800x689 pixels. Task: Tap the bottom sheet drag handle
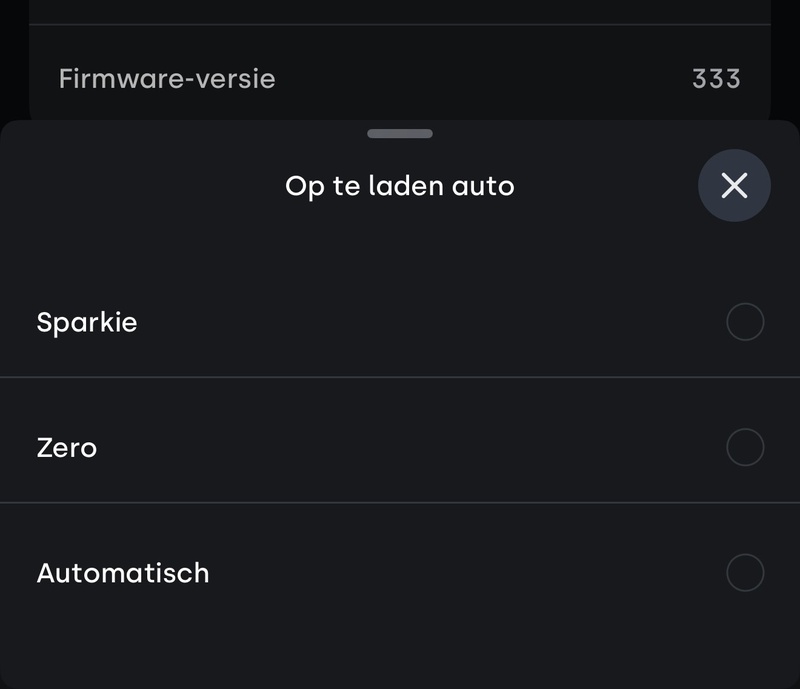point(400,133)
